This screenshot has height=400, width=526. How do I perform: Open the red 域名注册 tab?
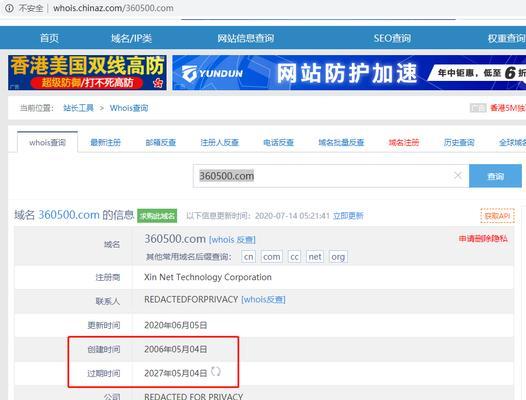(x=404, y=143)
